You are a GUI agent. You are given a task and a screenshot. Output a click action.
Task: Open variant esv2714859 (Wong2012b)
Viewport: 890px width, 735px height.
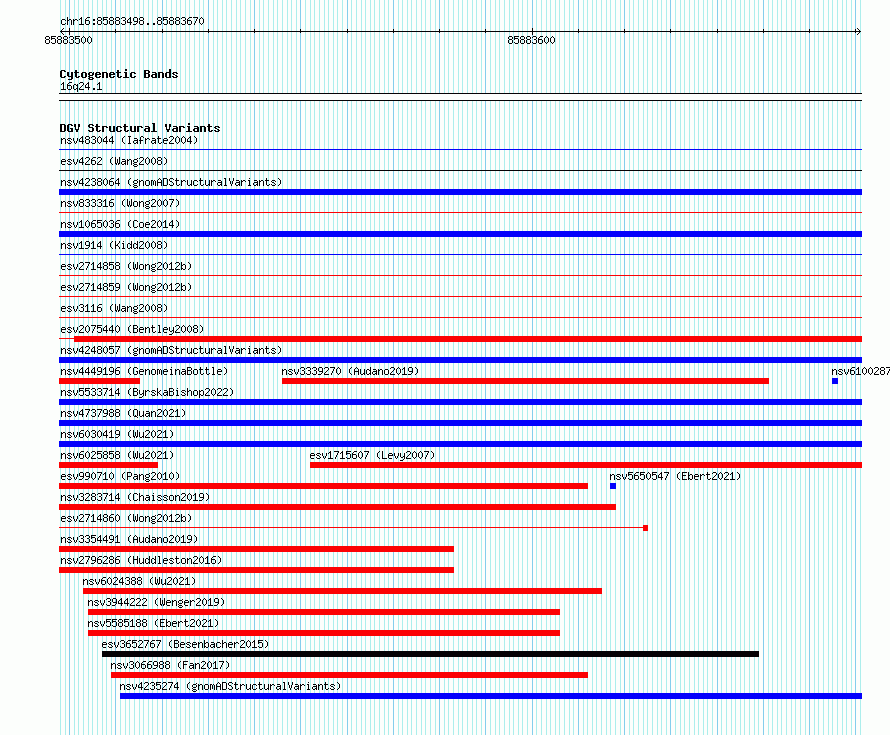coord(126,287)
